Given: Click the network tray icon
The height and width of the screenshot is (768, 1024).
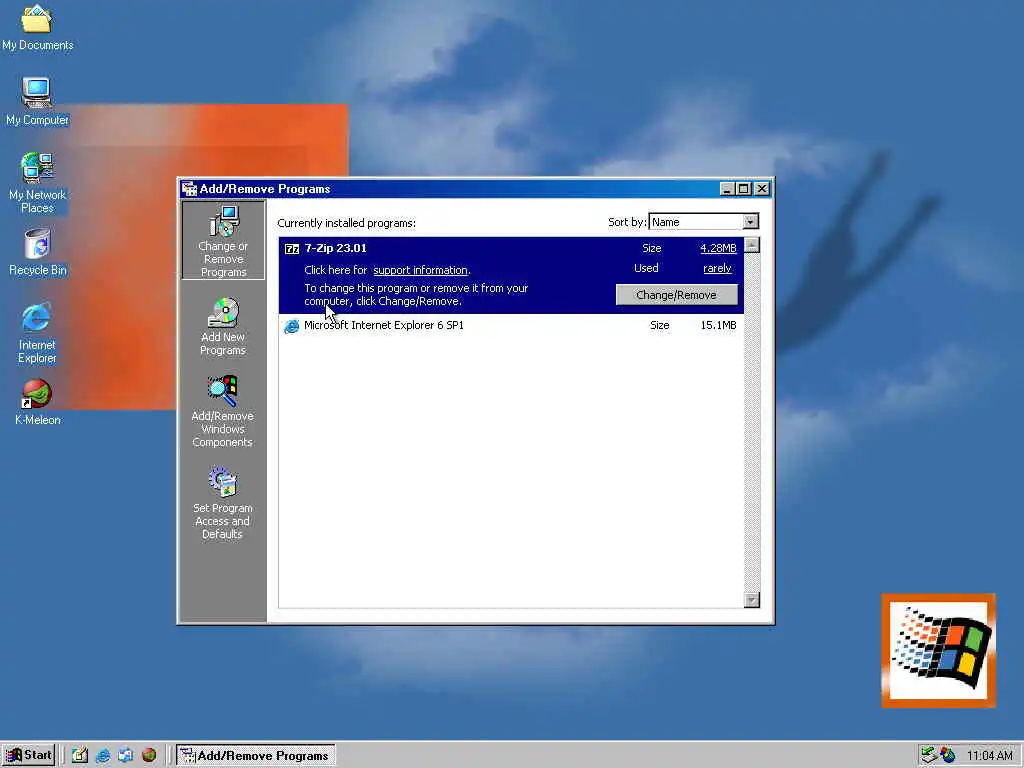Looking at the screenshot, I should point(929,756).
